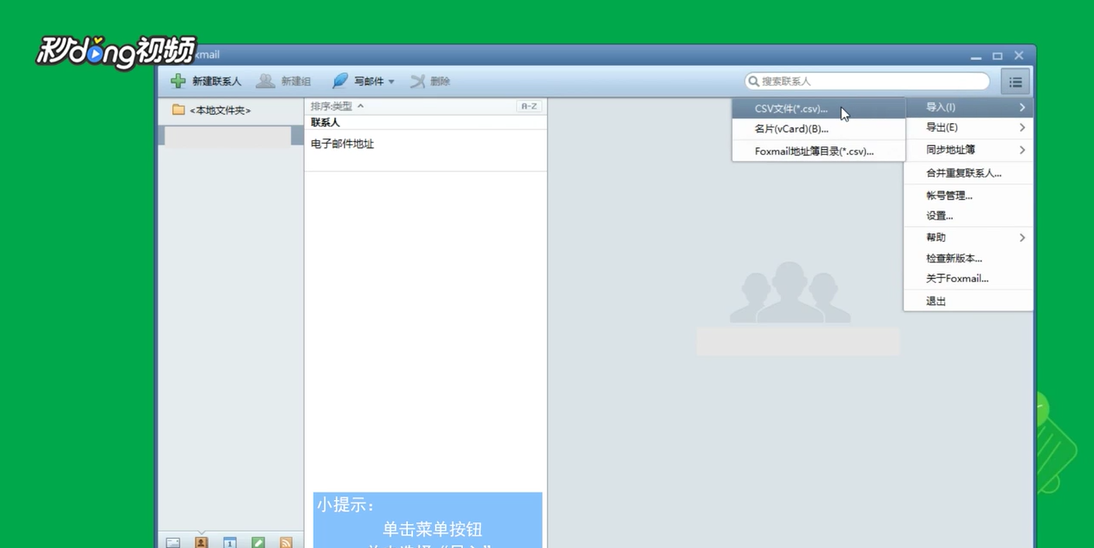
Task: Click the 新建联系人 button label
Action: pyautogui.click(x=217, y=82)
